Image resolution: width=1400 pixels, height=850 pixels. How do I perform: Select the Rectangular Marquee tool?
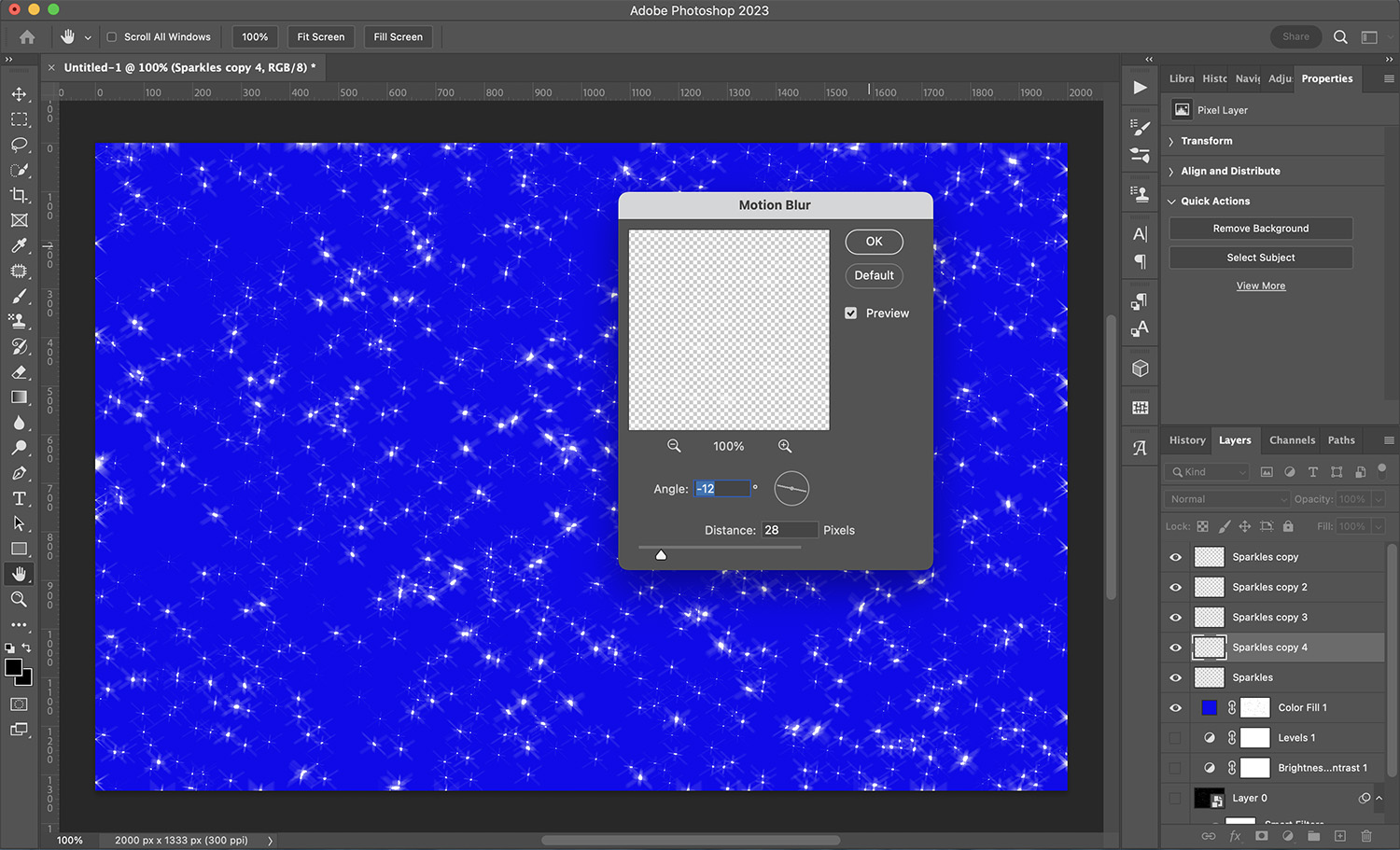tap(19, 119)
